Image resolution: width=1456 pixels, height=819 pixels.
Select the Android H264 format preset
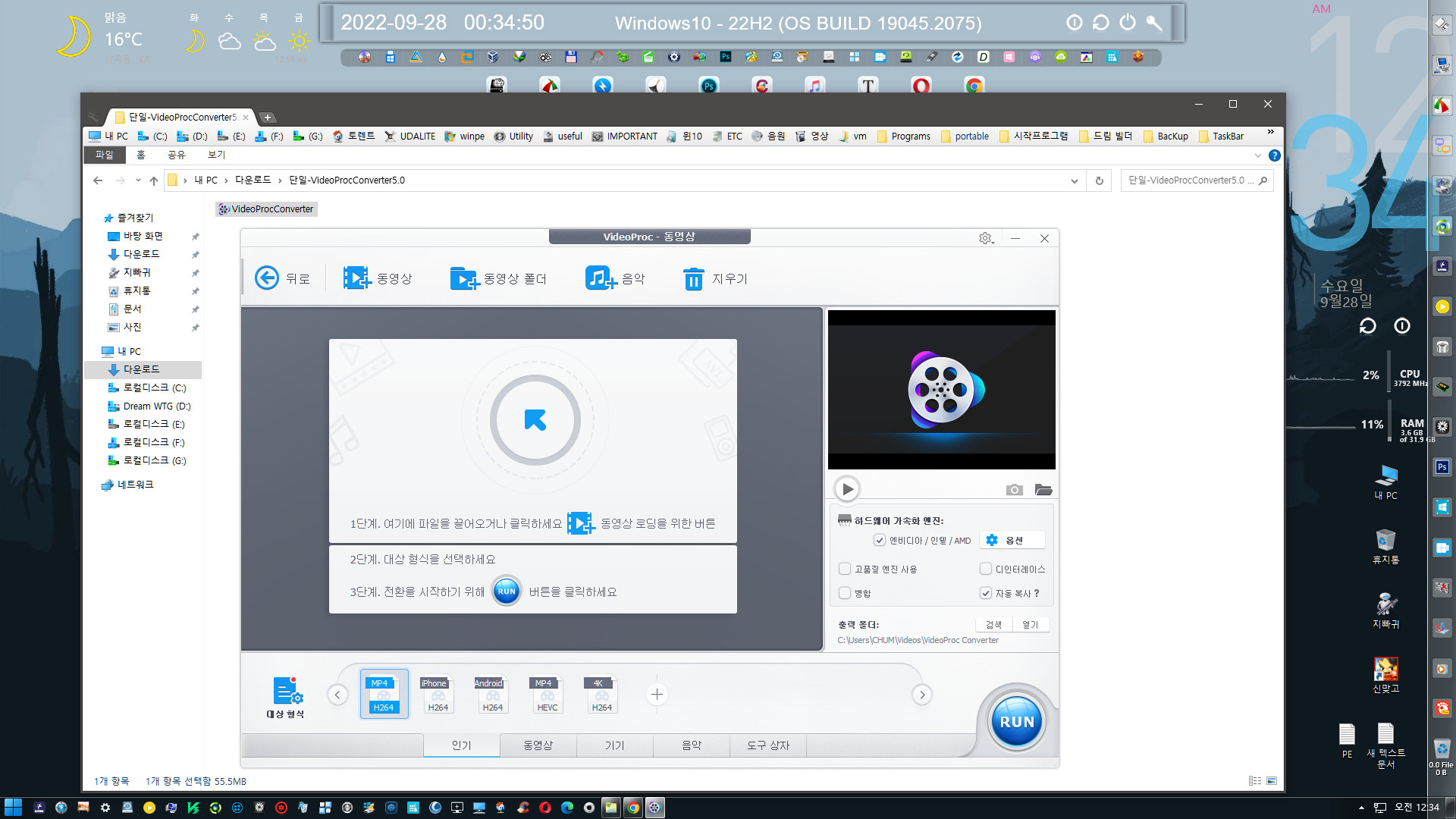tap(492, 695)
